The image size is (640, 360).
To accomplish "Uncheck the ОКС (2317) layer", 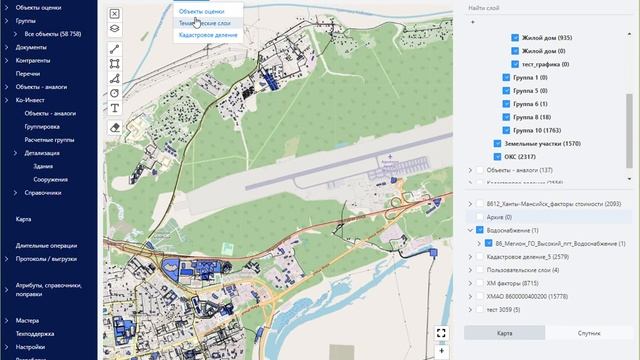I will pos(497,157).
